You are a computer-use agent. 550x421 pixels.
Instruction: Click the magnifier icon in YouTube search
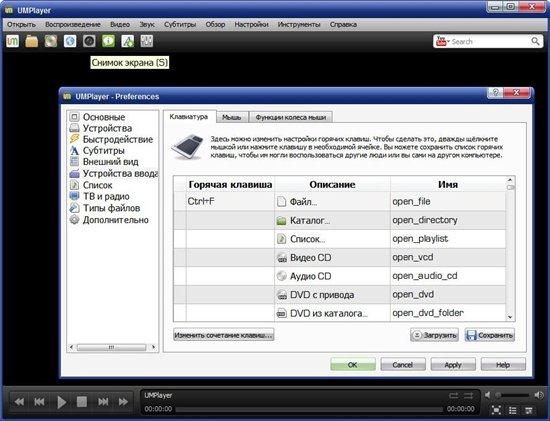535,41
